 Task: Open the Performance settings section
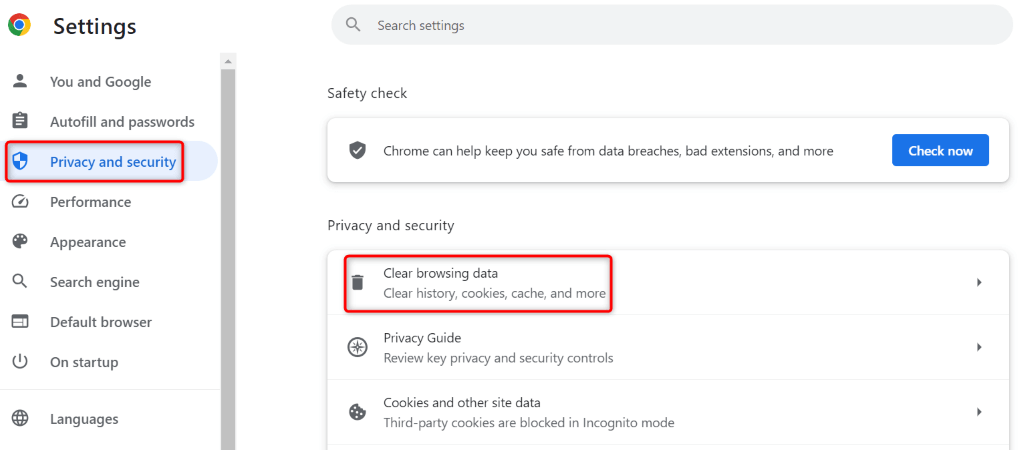90,202
